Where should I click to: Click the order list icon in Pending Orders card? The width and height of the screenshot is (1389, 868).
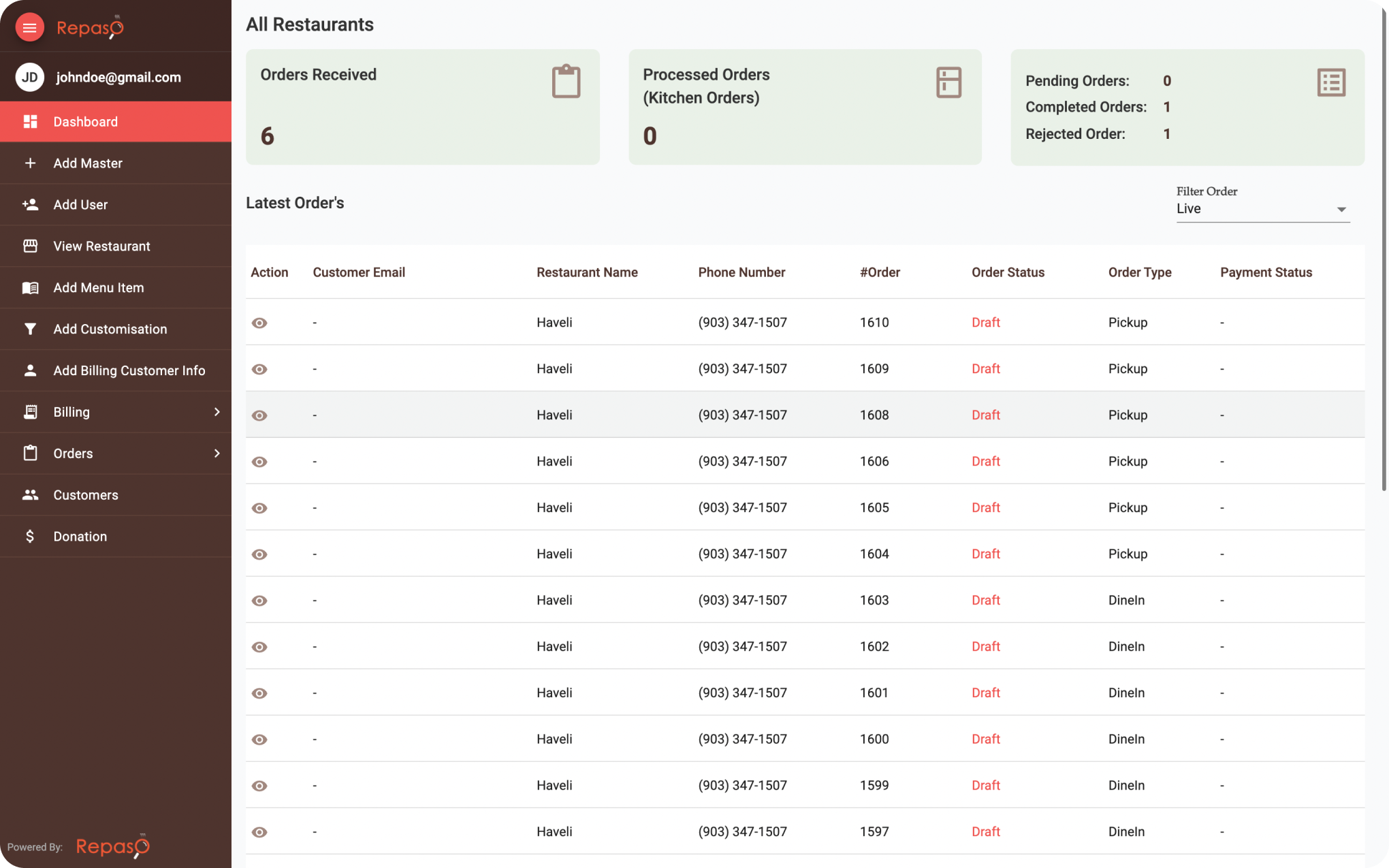click(1331, 82)
